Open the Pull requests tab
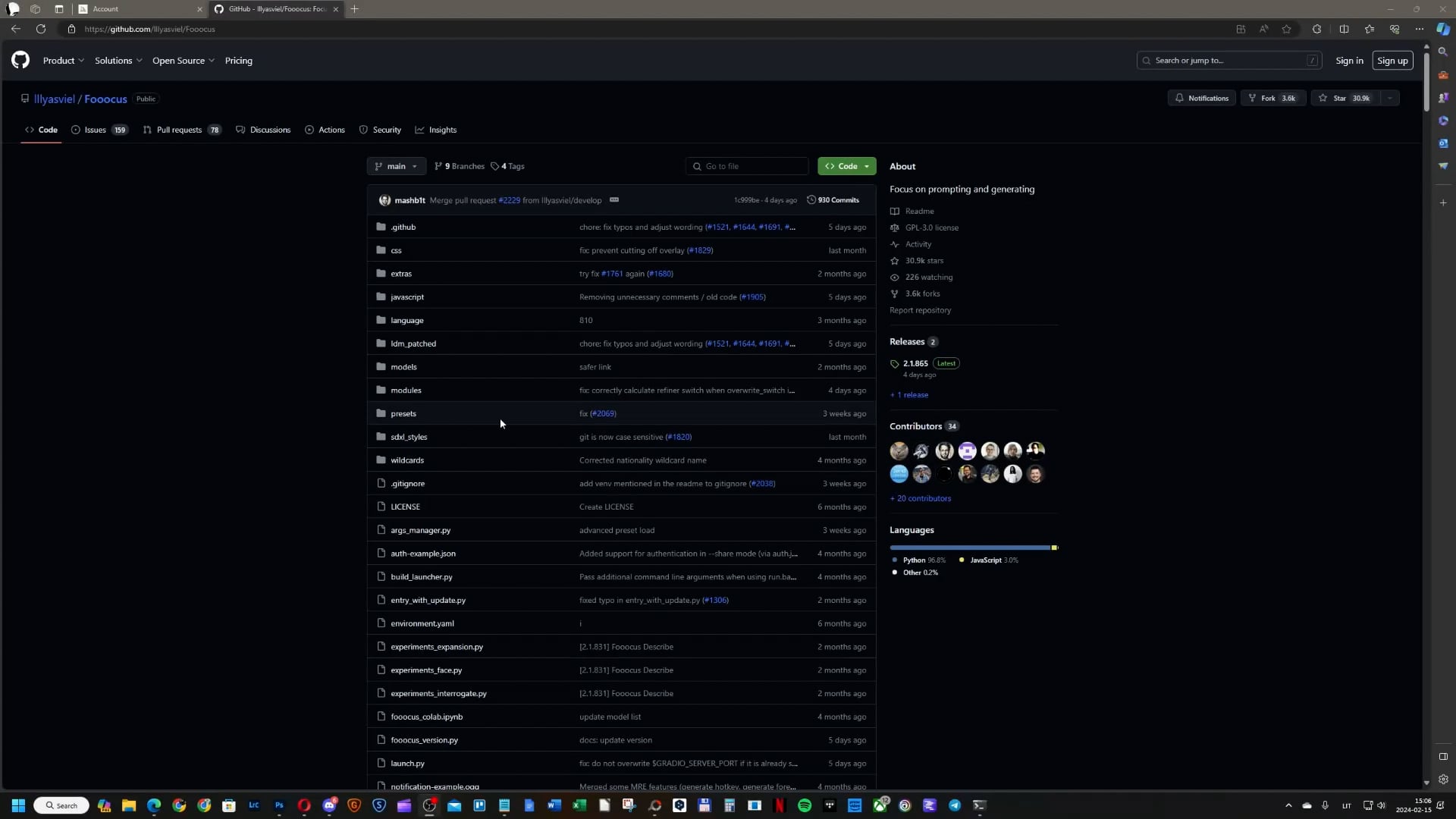 (x=182, y=130)
